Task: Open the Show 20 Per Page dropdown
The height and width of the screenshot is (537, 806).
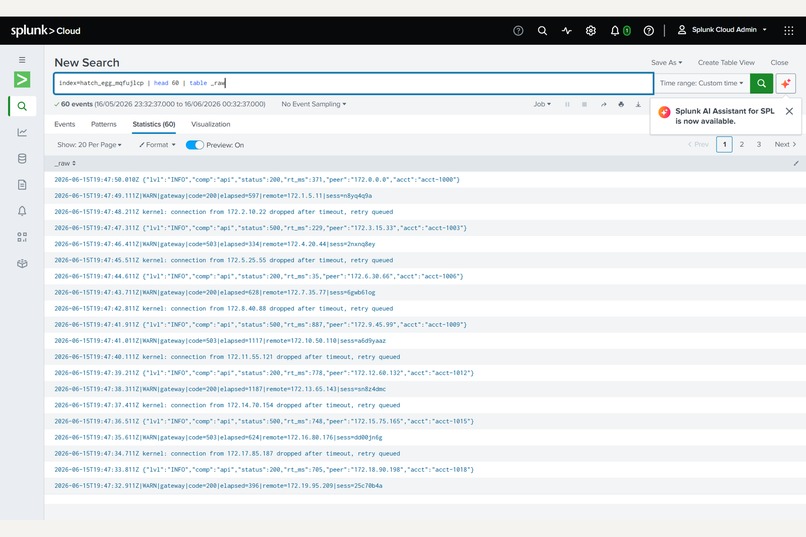Action: tap(89, 145)
